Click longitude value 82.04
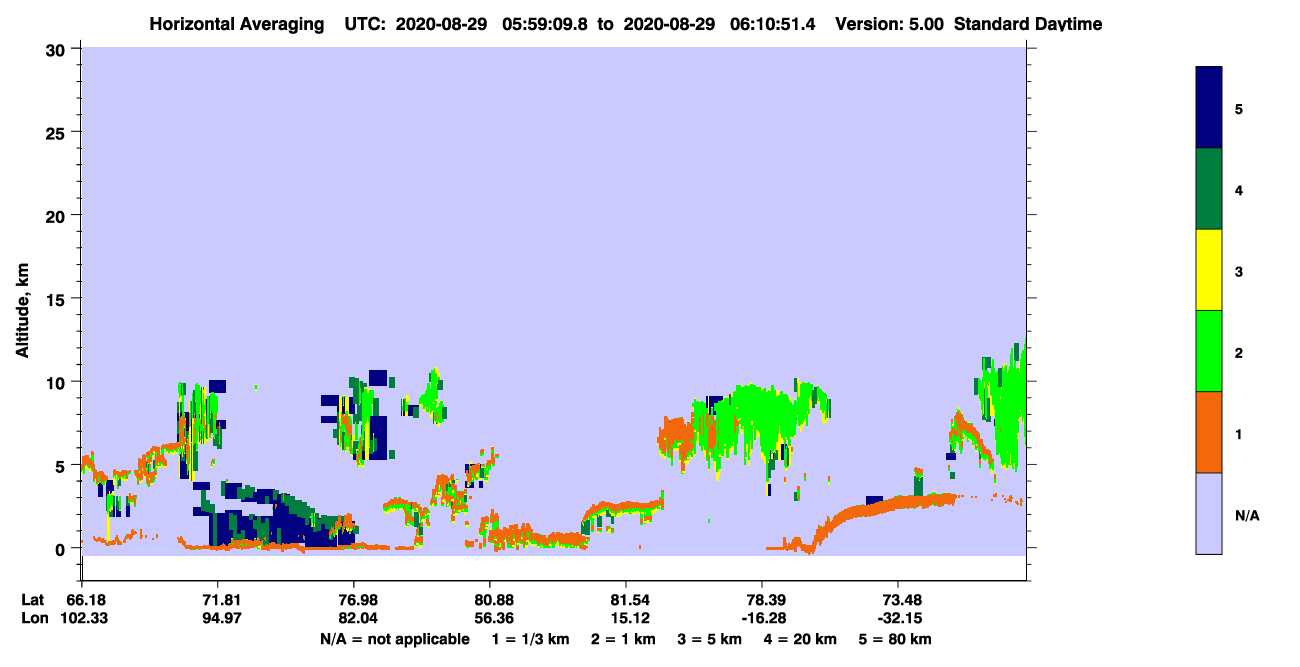 click(354, 619)
